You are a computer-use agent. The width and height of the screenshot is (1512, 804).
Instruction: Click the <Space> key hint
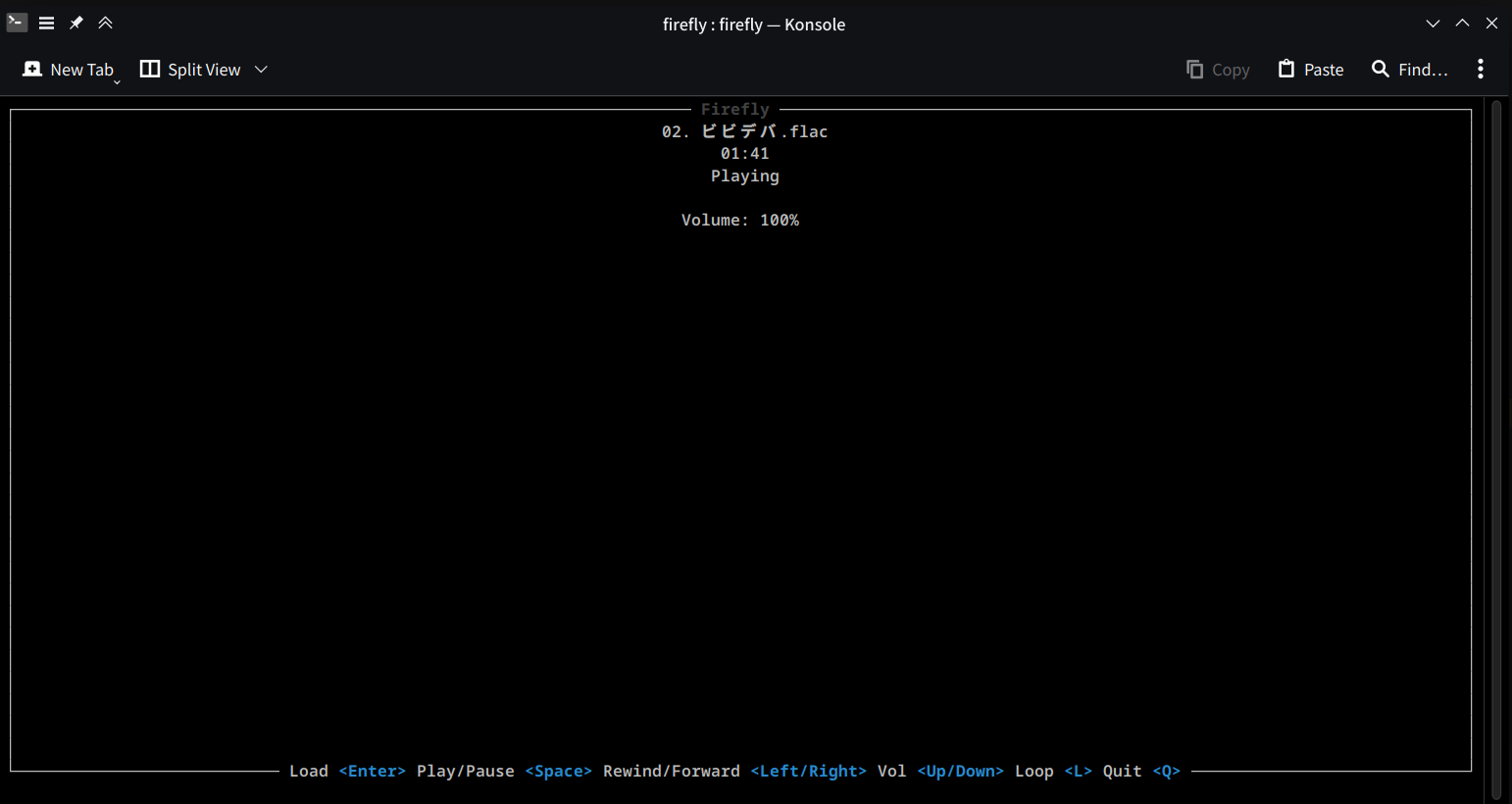click(559, 772)
